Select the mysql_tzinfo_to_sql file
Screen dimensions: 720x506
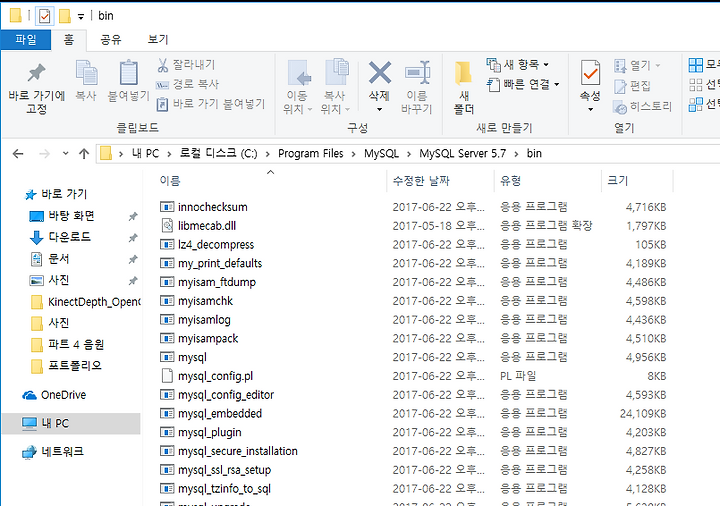pyautogui.click(x=224, y=489)
